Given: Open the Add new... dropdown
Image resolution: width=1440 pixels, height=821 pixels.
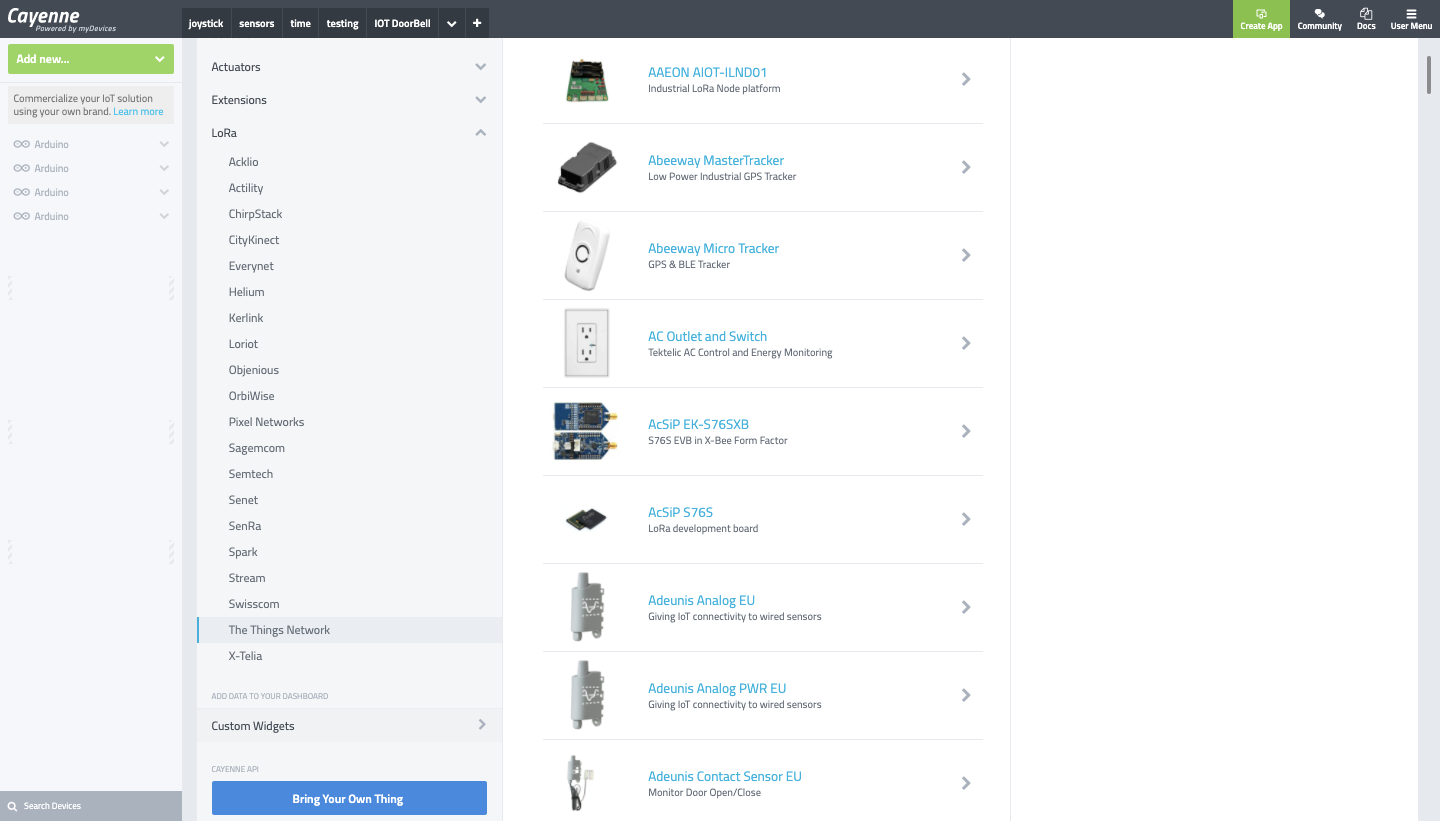Looking at the screenshot, I should coord(91,59).
